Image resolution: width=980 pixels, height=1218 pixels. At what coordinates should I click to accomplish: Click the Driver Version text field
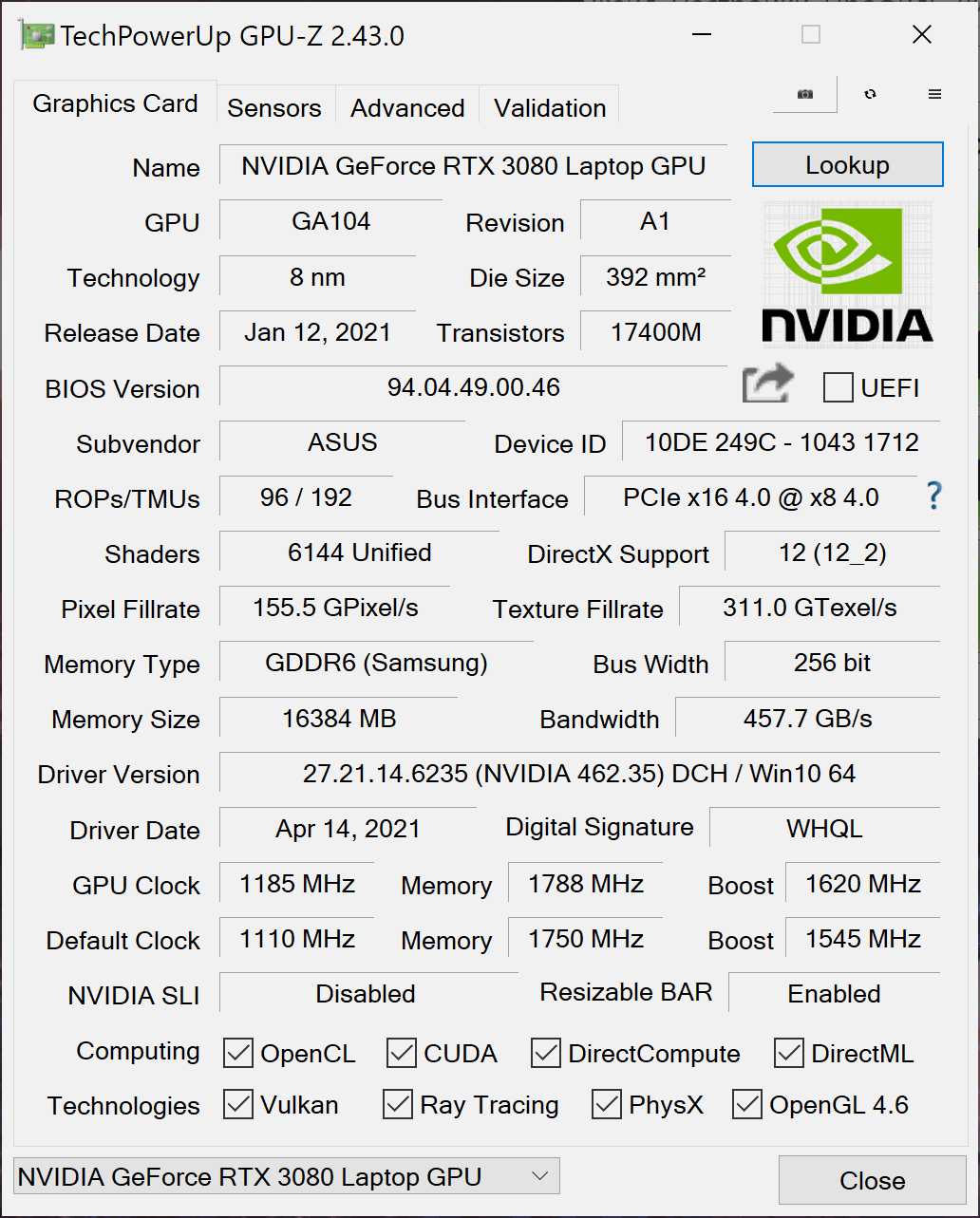(x=579, y=773)
